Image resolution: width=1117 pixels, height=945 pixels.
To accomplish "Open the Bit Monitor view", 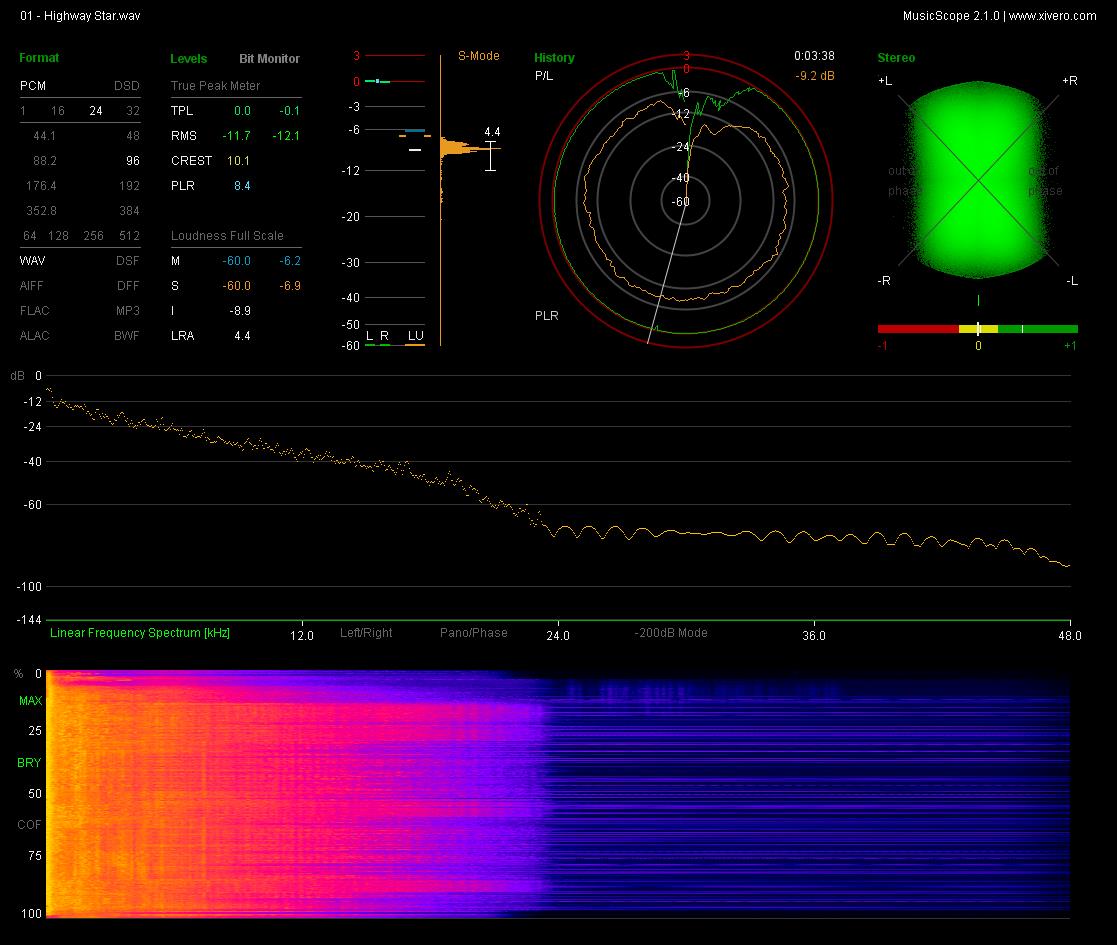I will click(269, 58).
